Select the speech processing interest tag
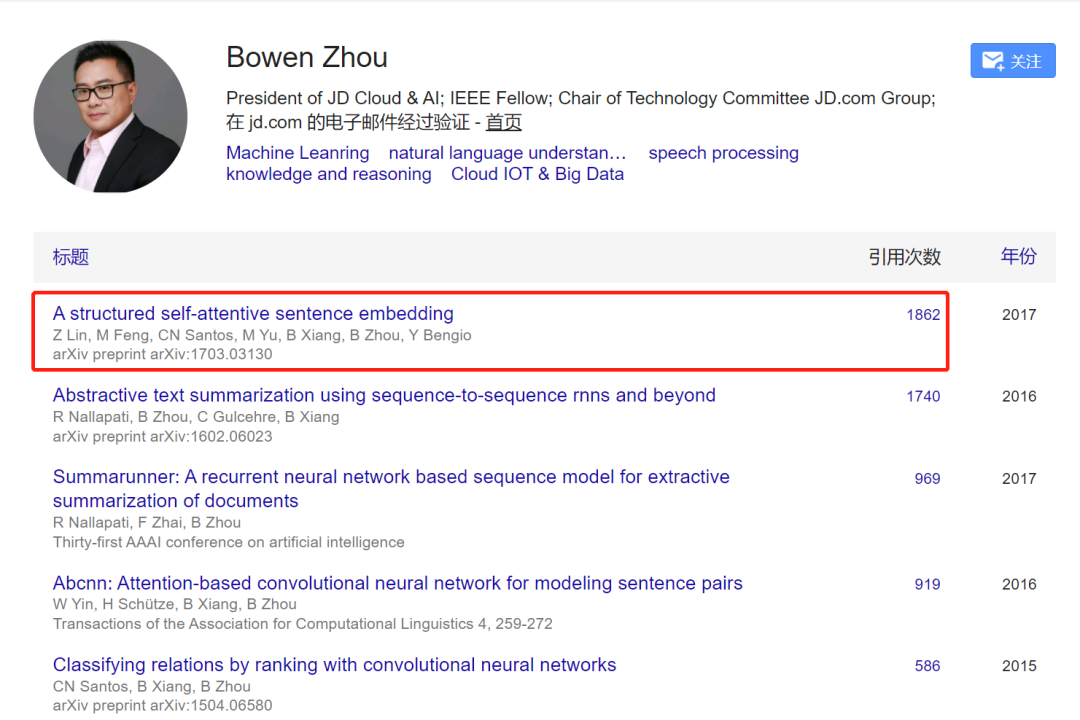 tap(723, 153)
